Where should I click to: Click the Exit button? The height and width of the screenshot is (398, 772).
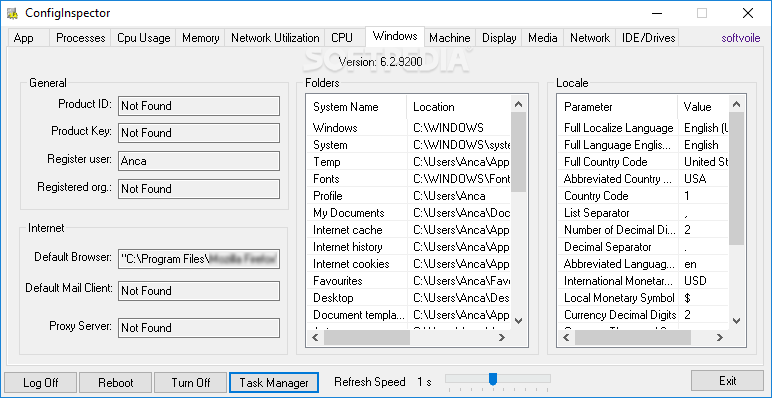pos(727,381)
